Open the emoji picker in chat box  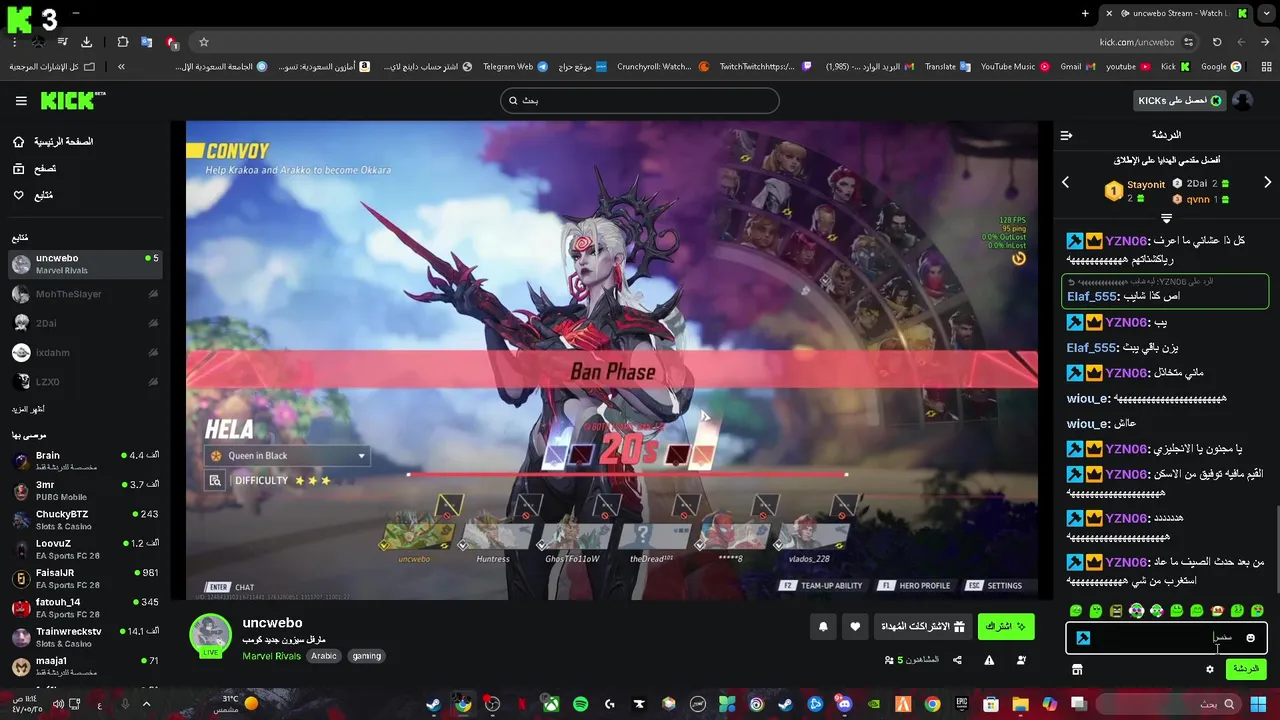(1250, 638)
